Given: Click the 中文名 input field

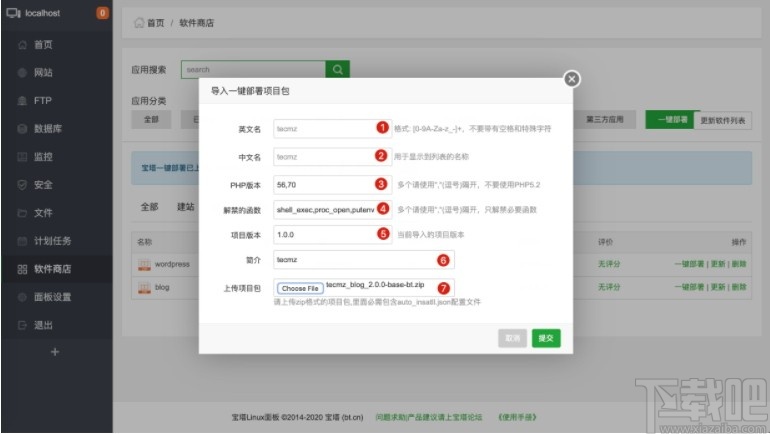Looking at the screenshot, I should coord(332,157).
